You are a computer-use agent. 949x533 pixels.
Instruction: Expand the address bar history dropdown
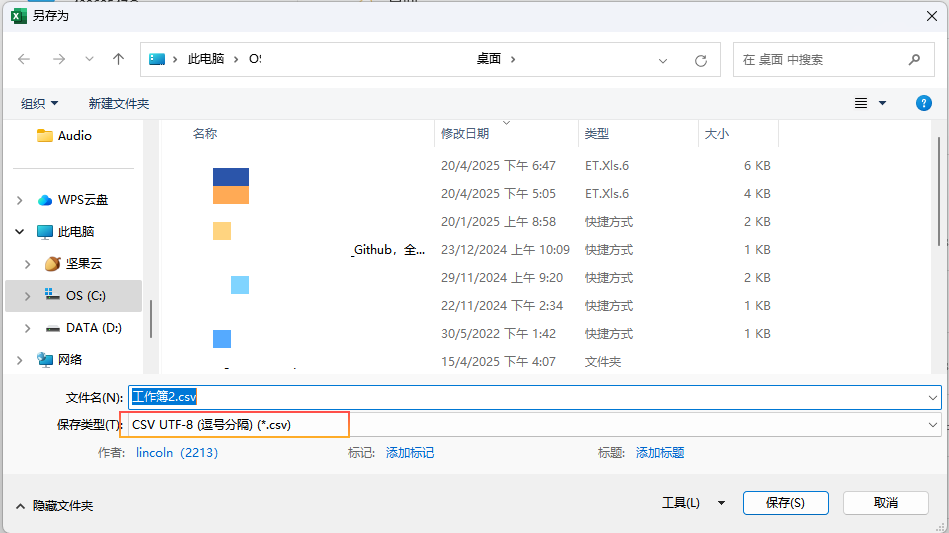click(663, 60)
